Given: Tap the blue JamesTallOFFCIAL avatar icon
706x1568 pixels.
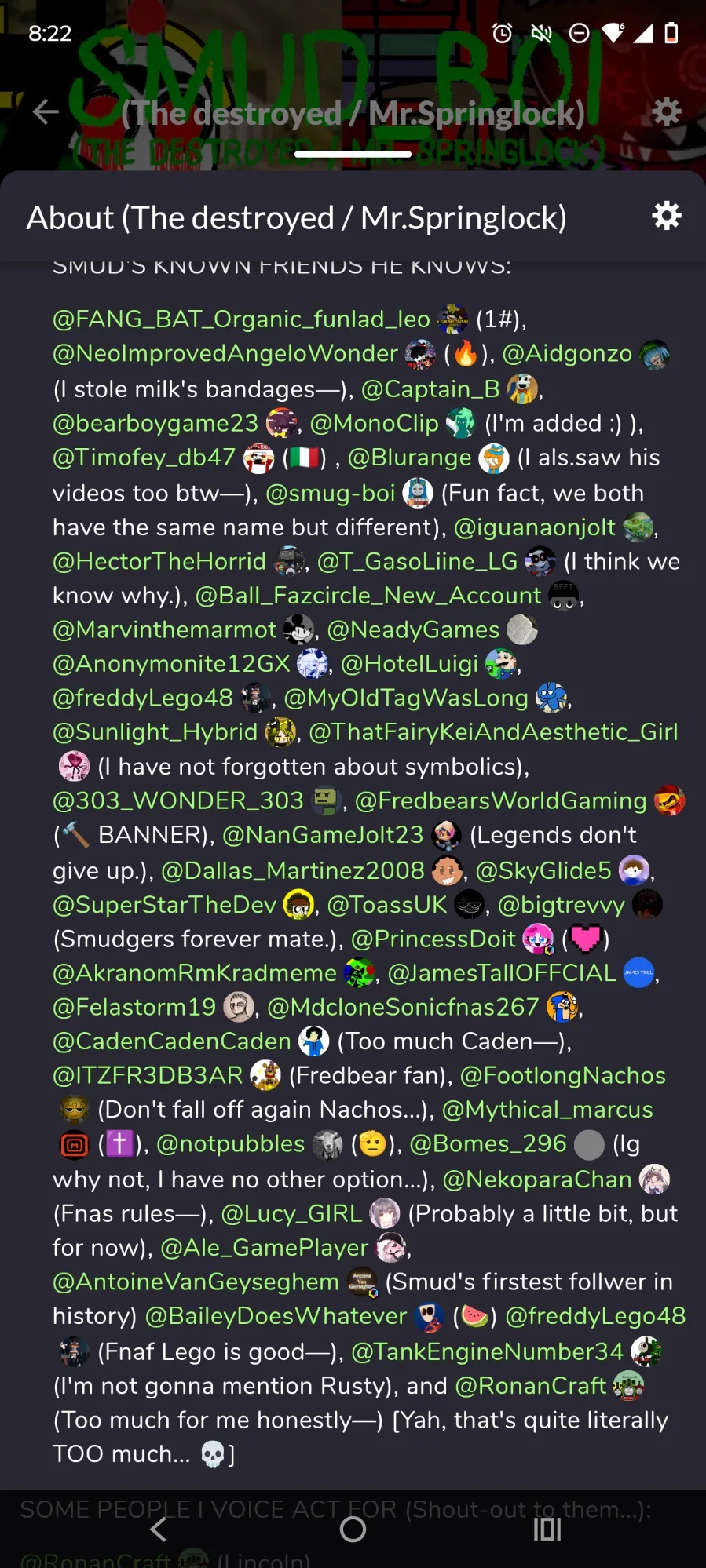Looking at the screenshot, I should coord(638,973).
